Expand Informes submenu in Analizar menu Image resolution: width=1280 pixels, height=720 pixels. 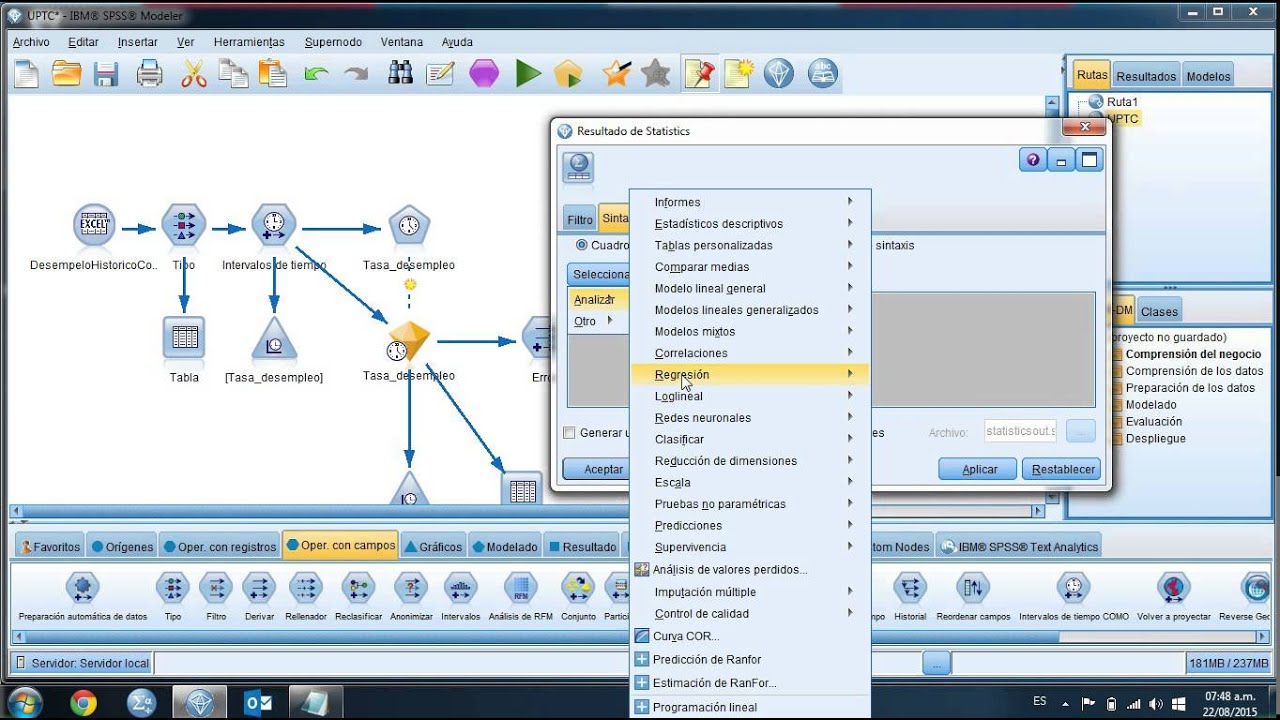click(x=750, y=202)
